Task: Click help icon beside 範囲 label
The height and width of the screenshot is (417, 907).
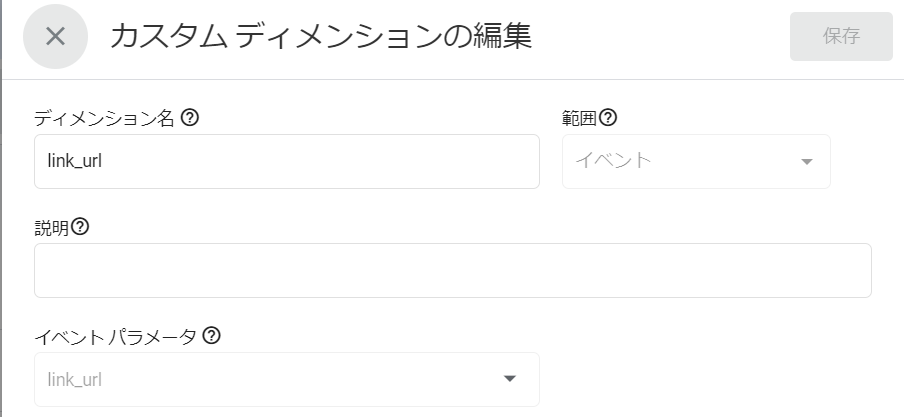Action: [607, 117]
